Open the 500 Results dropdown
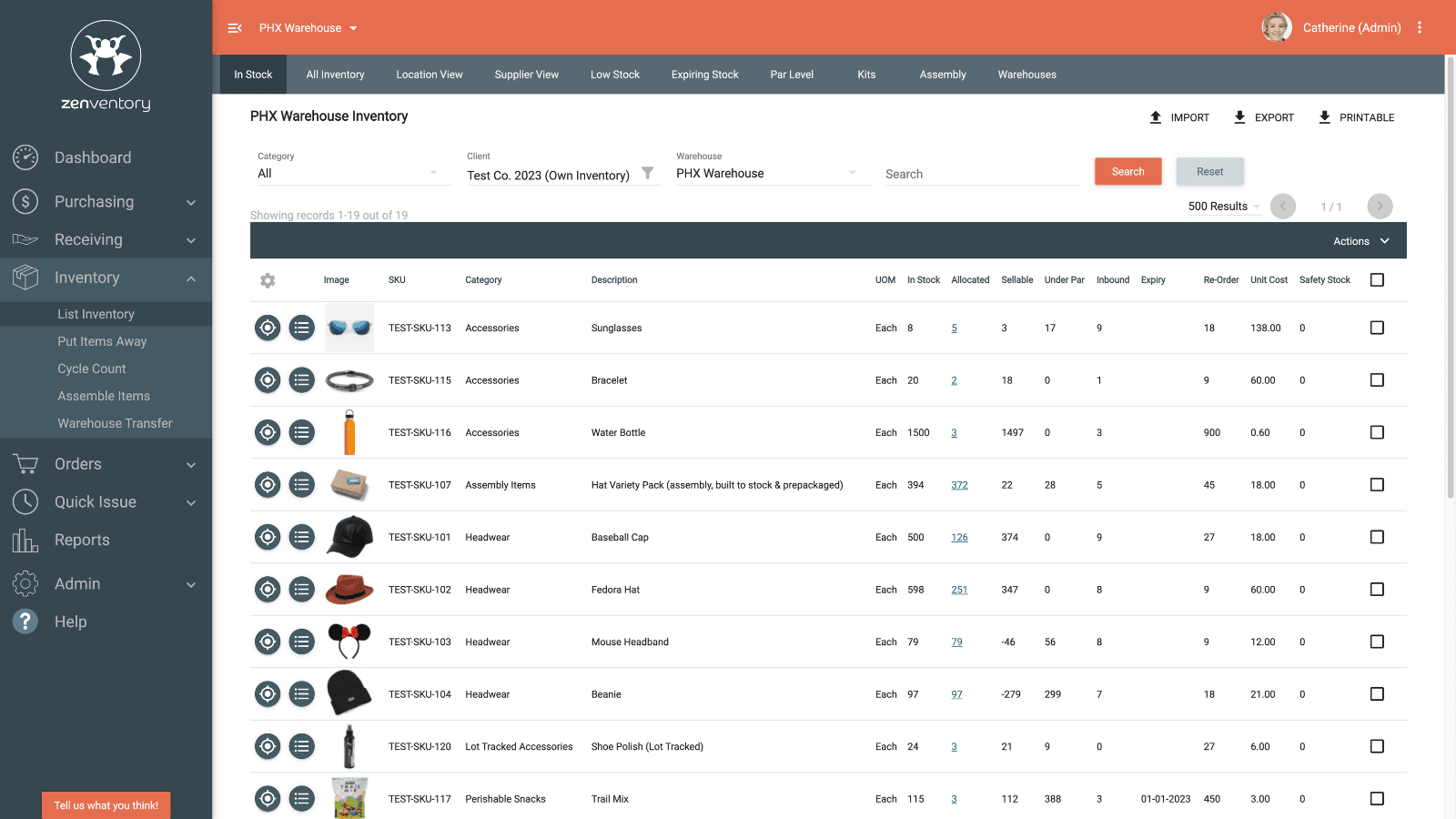 (x=1222, y=206)
